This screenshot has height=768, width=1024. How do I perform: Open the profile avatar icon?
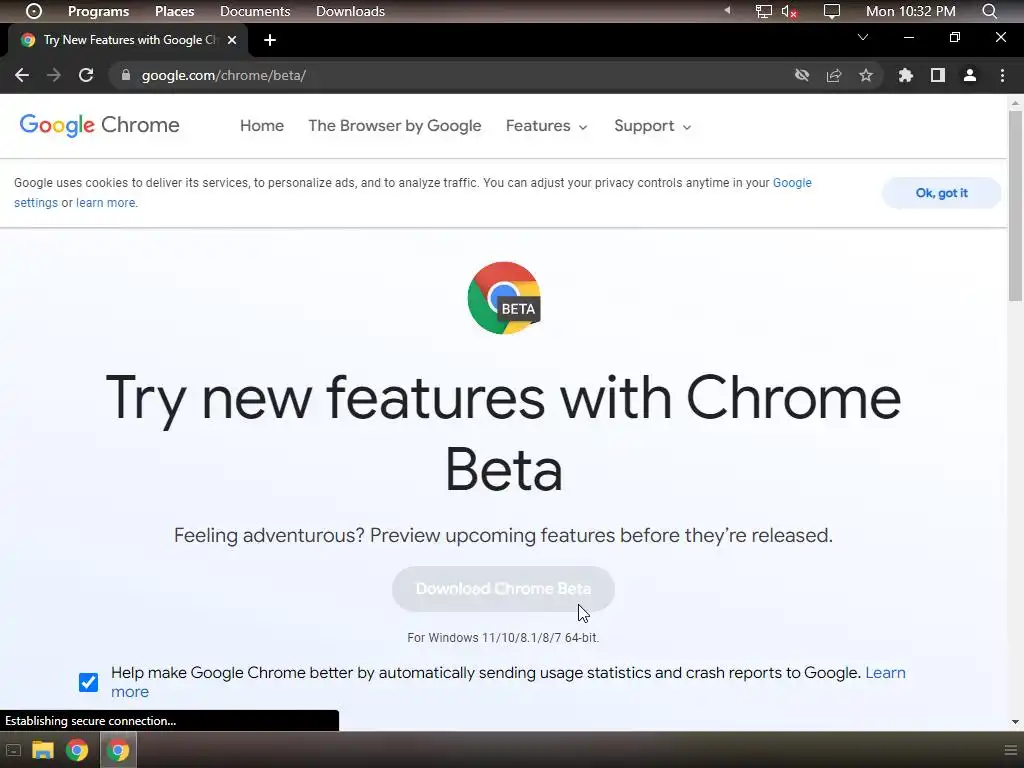coord(970,75)
